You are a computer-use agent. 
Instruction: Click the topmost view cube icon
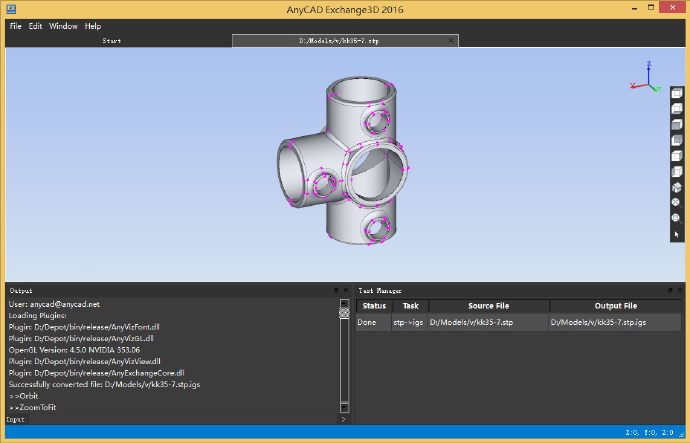[x=676, y=94]
